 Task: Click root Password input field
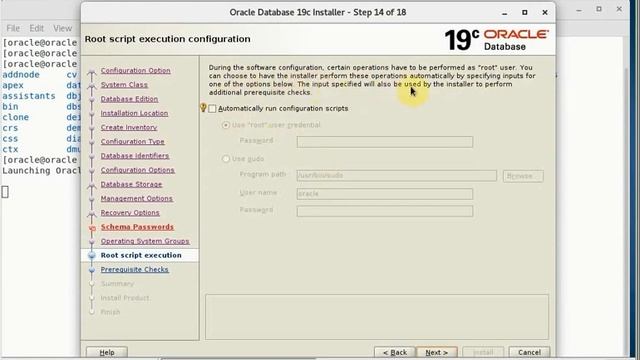(x=385, y=142)
